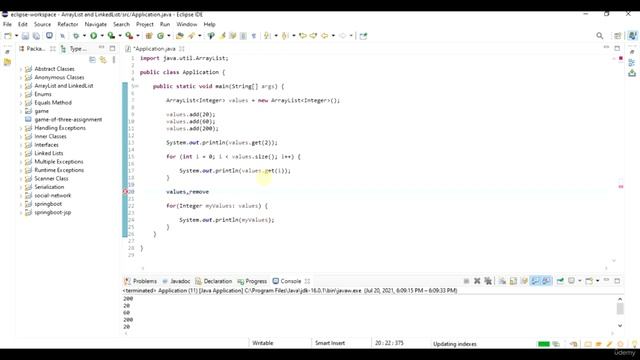
Task: Open the Open Console dropdown arrow
Action: 598,281
